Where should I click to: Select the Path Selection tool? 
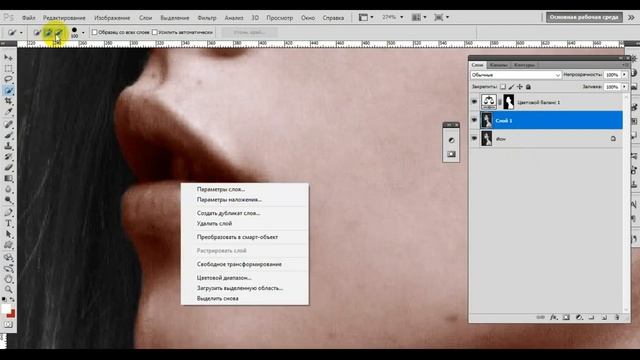(8, 234)
